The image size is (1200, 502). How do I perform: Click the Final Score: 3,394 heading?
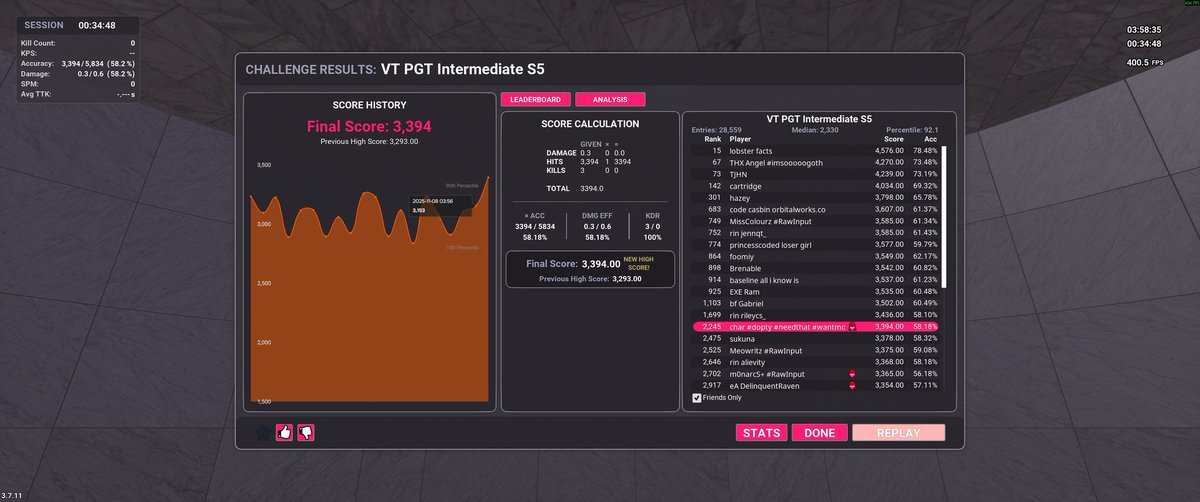(369, 126)
